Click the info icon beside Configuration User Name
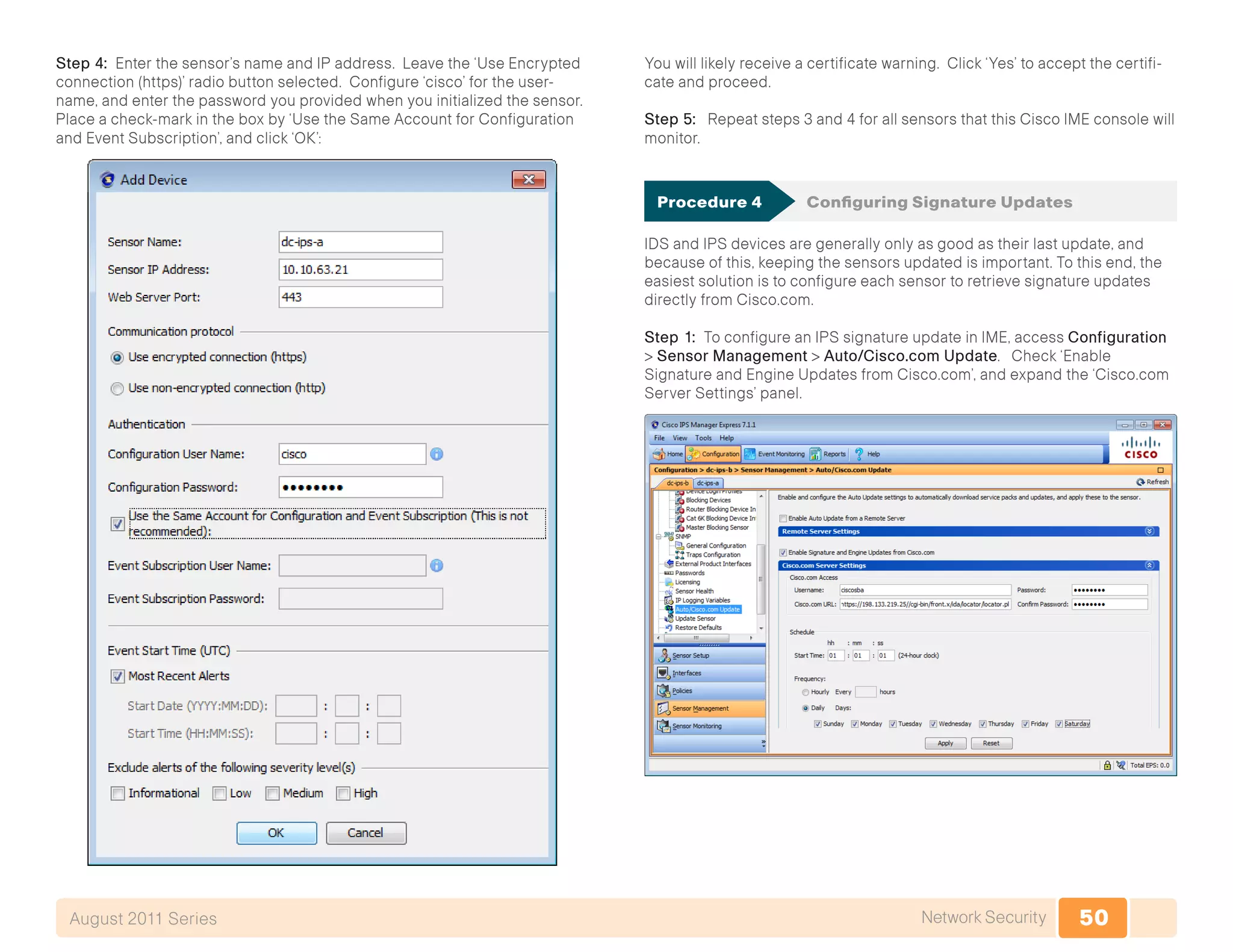 coord(436,454)
